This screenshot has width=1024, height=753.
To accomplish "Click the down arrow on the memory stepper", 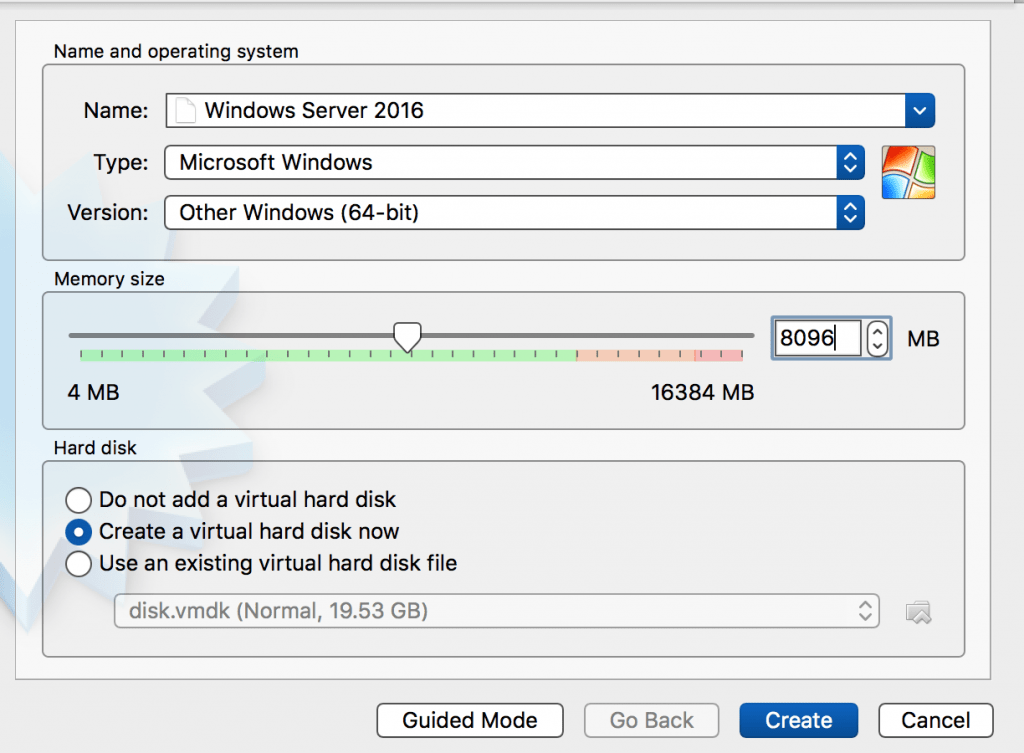I will [876, 347].
